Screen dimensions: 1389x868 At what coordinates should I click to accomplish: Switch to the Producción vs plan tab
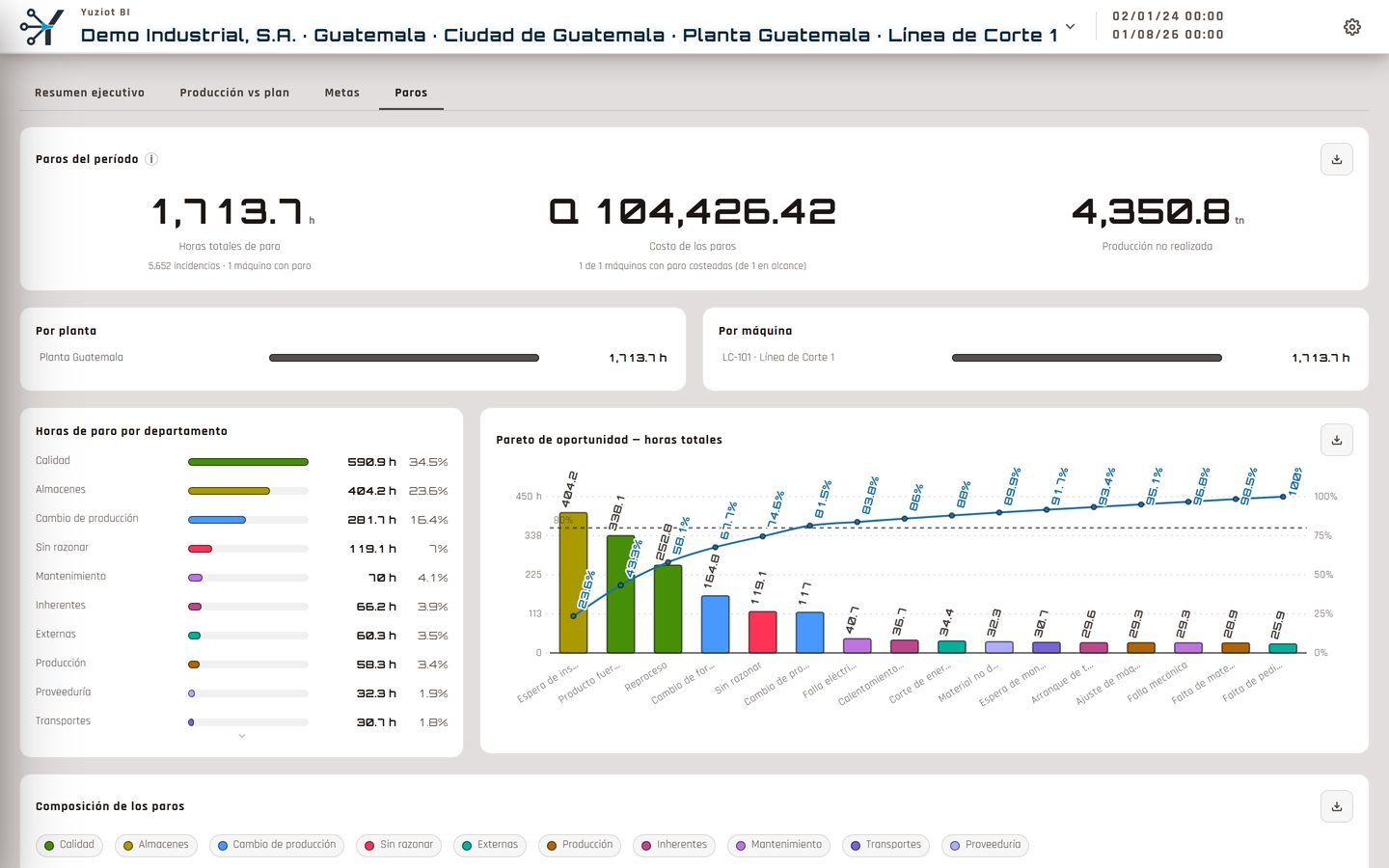pyautogui.click(x=234, y=93)
